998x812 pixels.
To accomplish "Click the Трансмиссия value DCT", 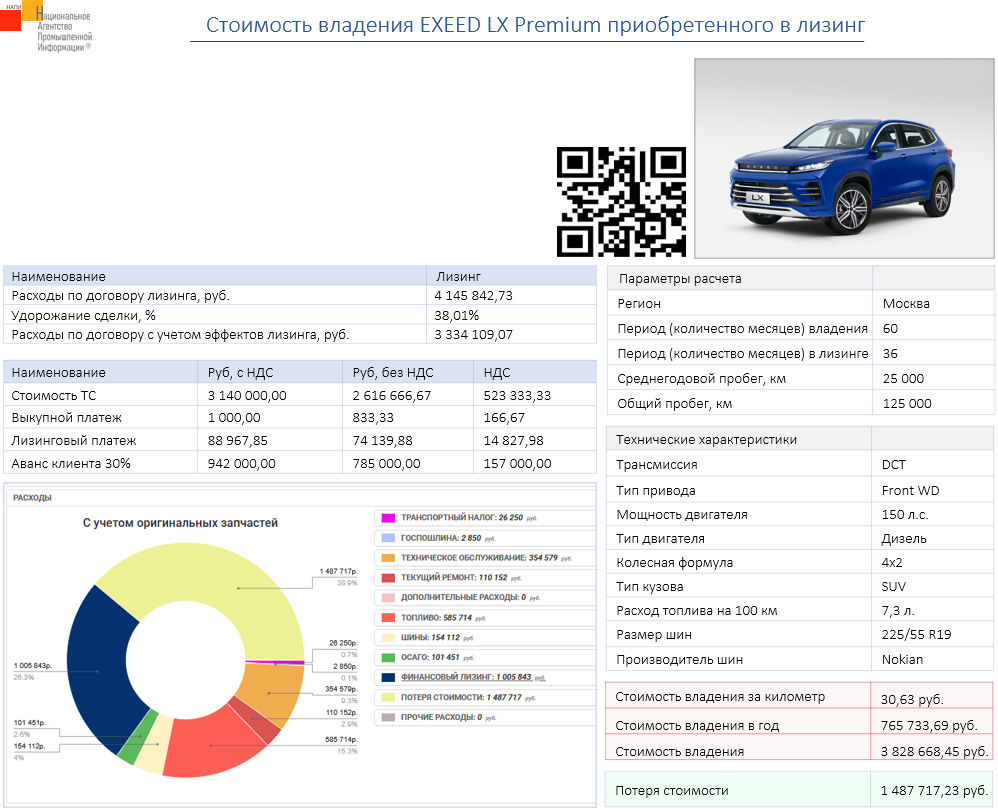I will pos(893,465).
